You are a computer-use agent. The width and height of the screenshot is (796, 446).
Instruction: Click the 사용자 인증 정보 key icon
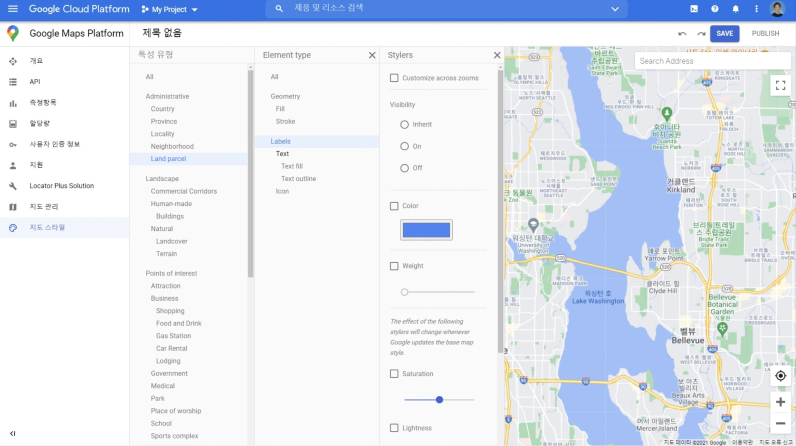[x=13, y=145]
